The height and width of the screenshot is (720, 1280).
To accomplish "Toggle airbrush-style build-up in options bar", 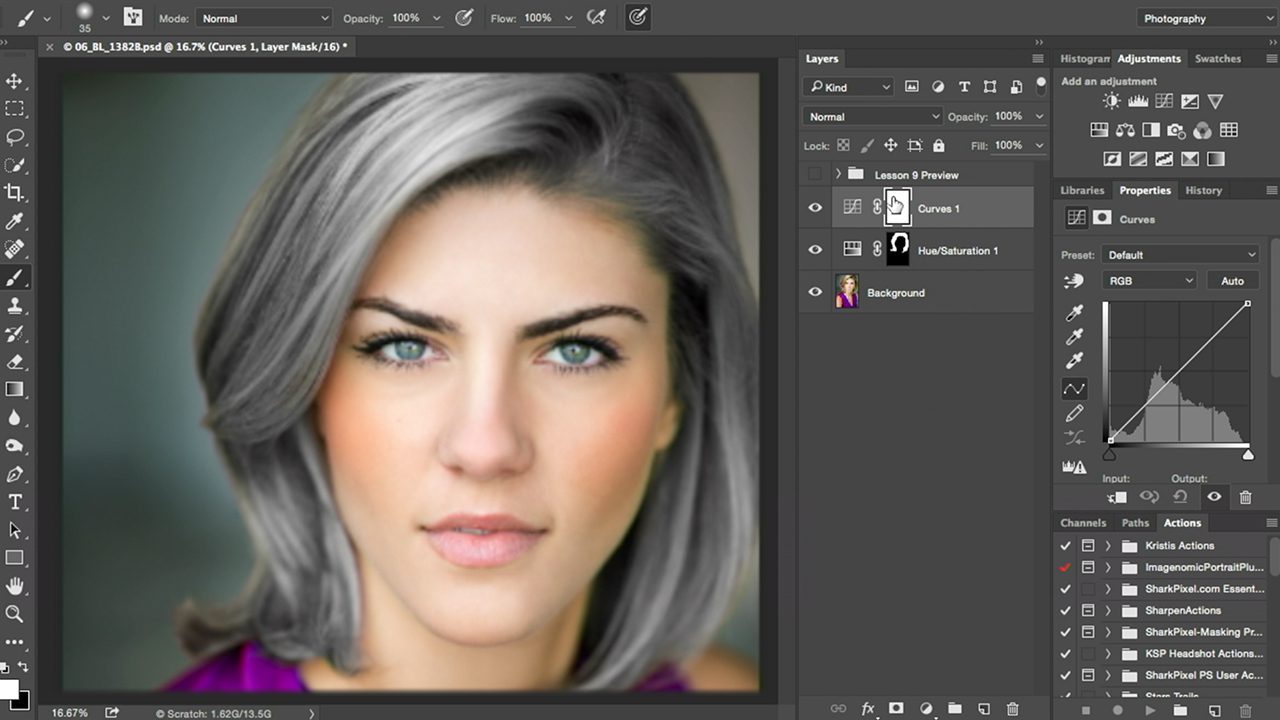I will click(x=596, y=18).
